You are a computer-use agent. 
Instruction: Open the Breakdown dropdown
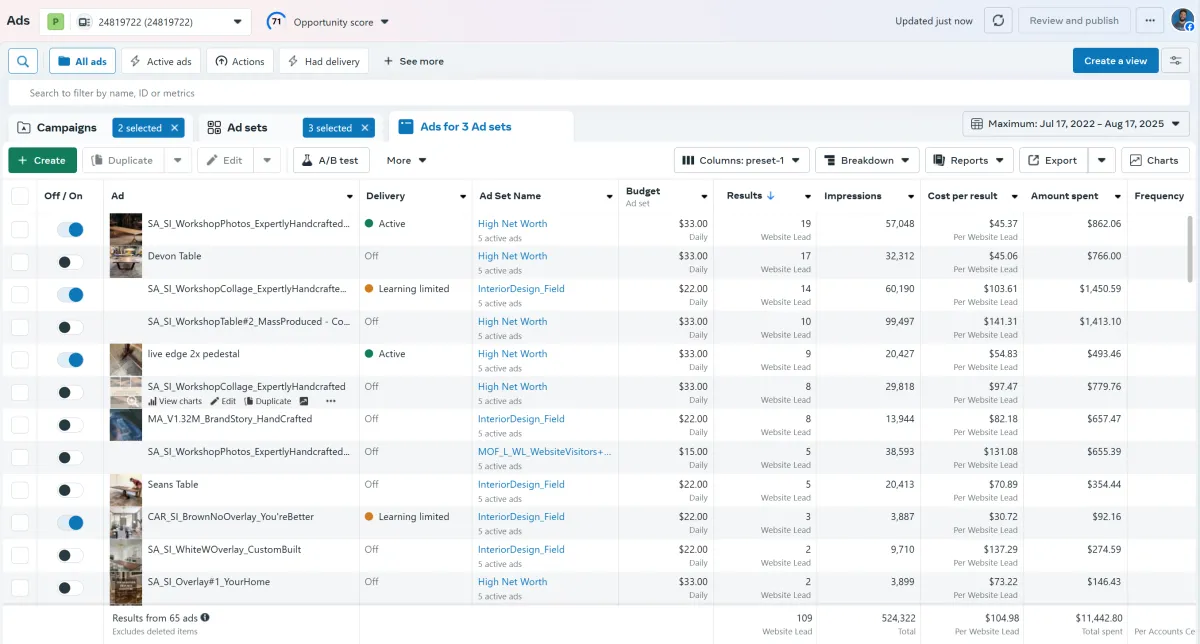coord(867,160)
